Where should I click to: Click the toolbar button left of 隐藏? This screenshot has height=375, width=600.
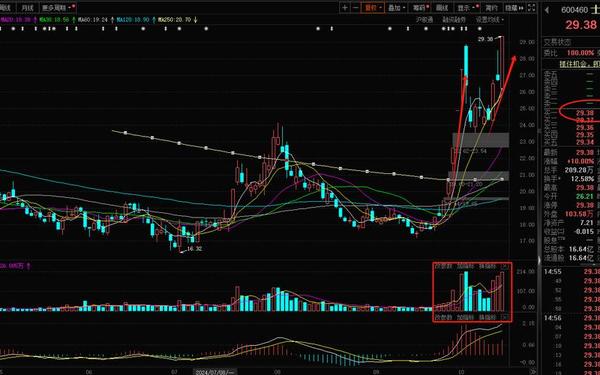point(491,7)
